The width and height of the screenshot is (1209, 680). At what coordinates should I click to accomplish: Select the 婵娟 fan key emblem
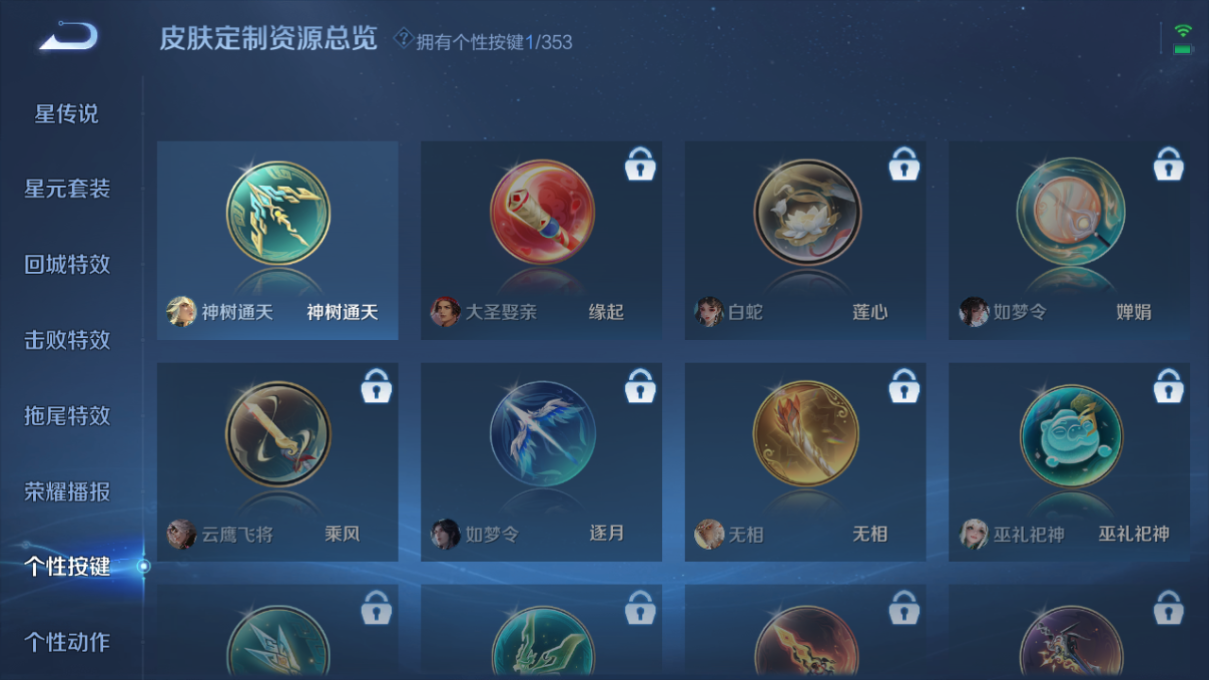tap(1070, 213)
